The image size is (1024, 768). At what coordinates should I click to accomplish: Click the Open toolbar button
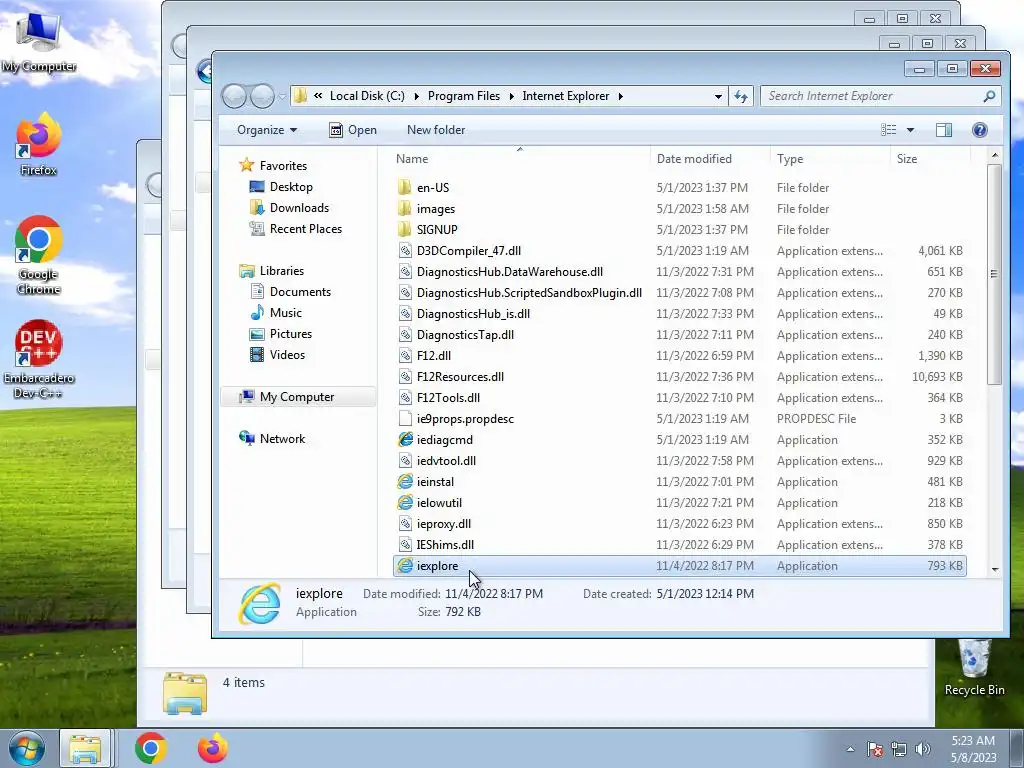(x=353, y=130)
